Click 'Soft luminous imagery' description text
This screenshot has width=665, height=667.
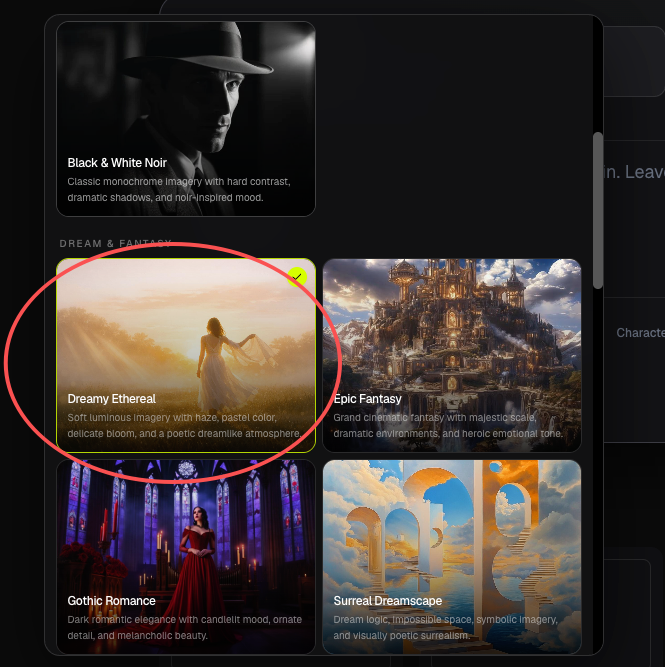tap(184, 425)
